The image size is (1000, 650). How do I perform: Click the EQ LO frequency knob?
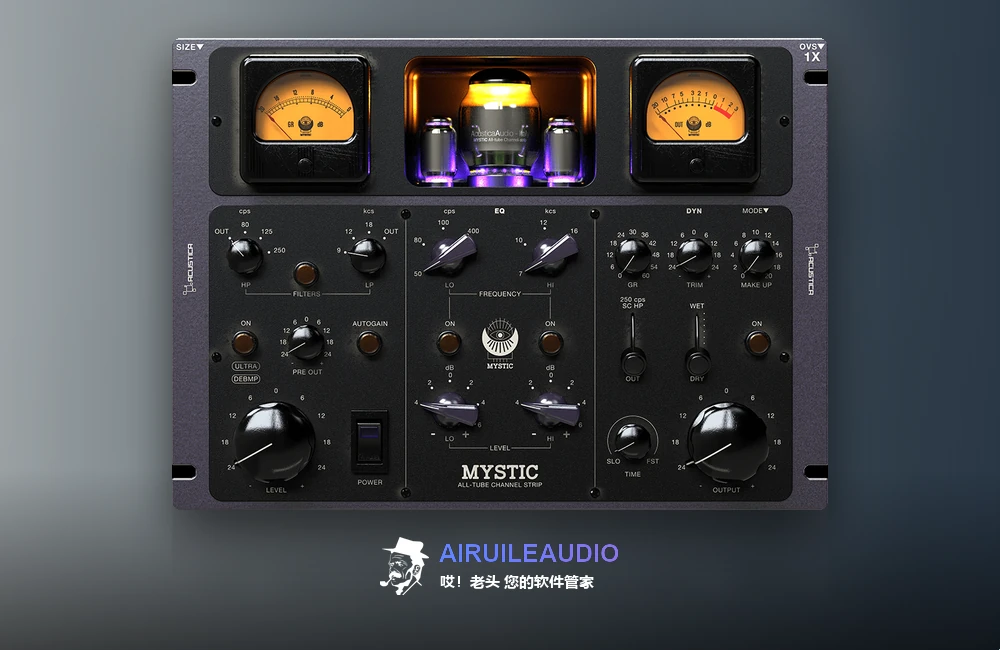coord(450,255)
